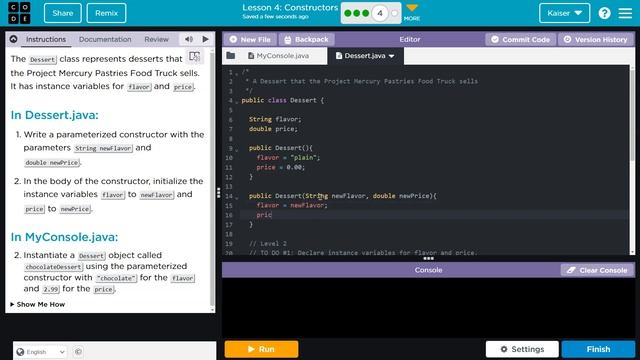Open the file browser folder icon
This screenshot has height=360, width=640.
pyautogui.click(x=231, y=56)
